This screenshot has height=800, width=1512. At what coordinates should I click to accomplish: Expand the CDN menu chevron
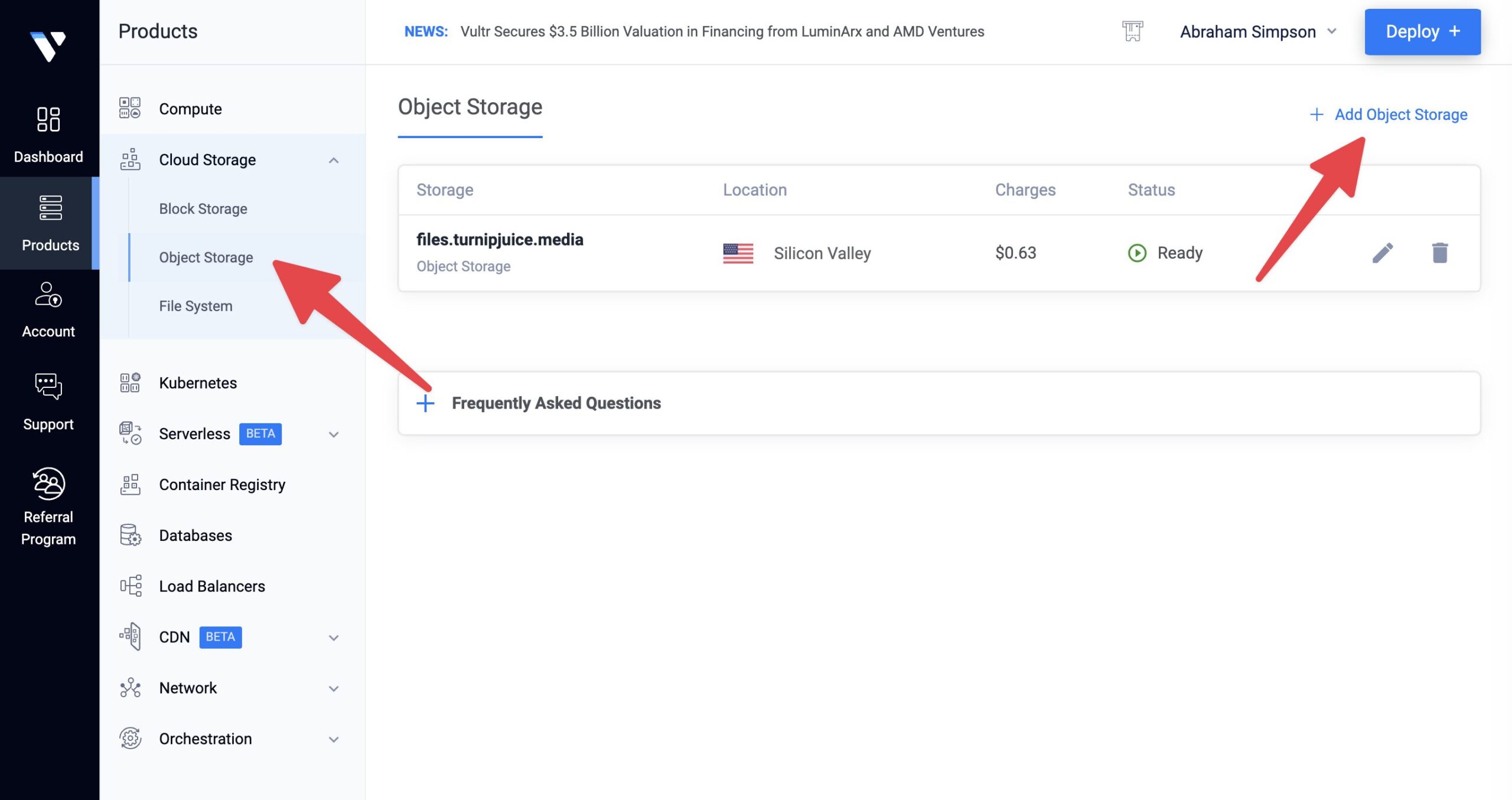(x=334, y=638)
